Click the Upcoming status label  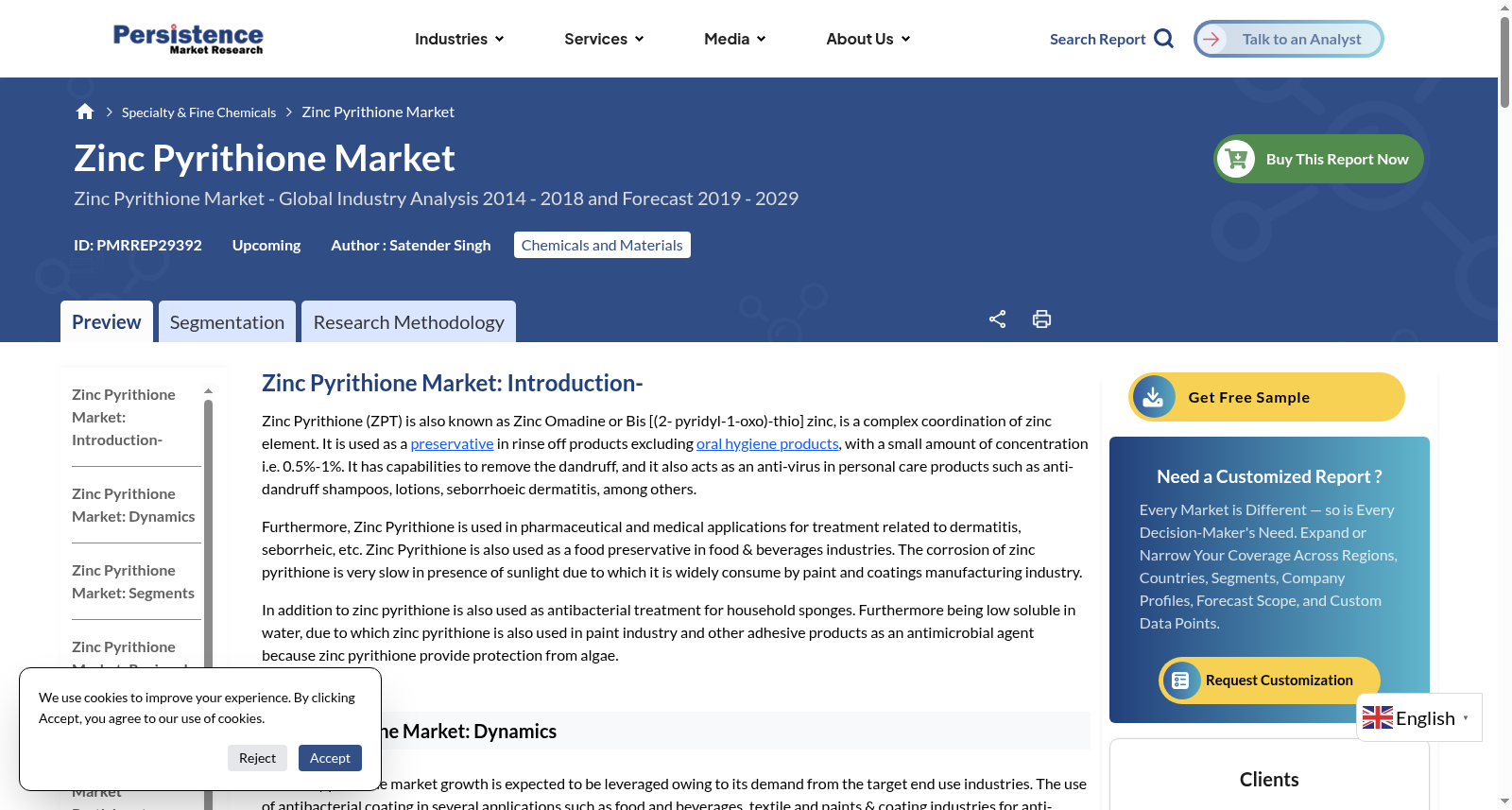266,245
